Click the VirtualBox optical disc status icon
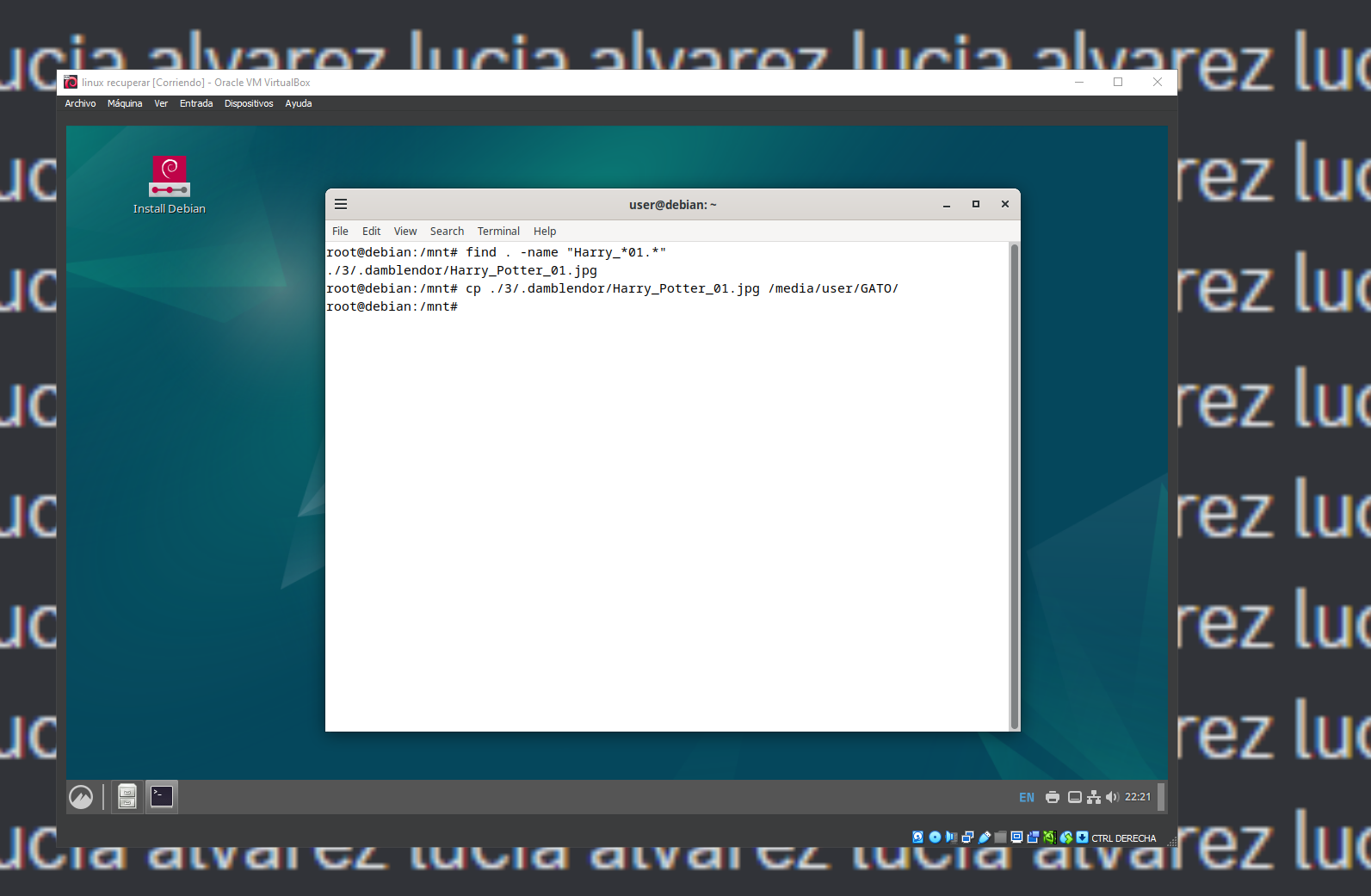This screenshot has height=896, width=1371. [x=935, y=837]
